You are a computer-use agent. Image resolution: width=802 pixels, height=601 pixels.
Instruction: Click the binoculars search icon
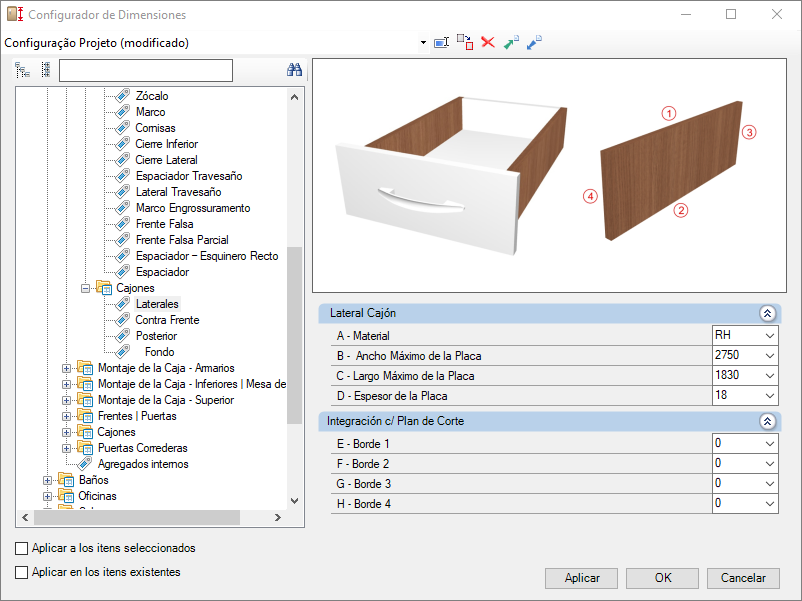[294, 70]
